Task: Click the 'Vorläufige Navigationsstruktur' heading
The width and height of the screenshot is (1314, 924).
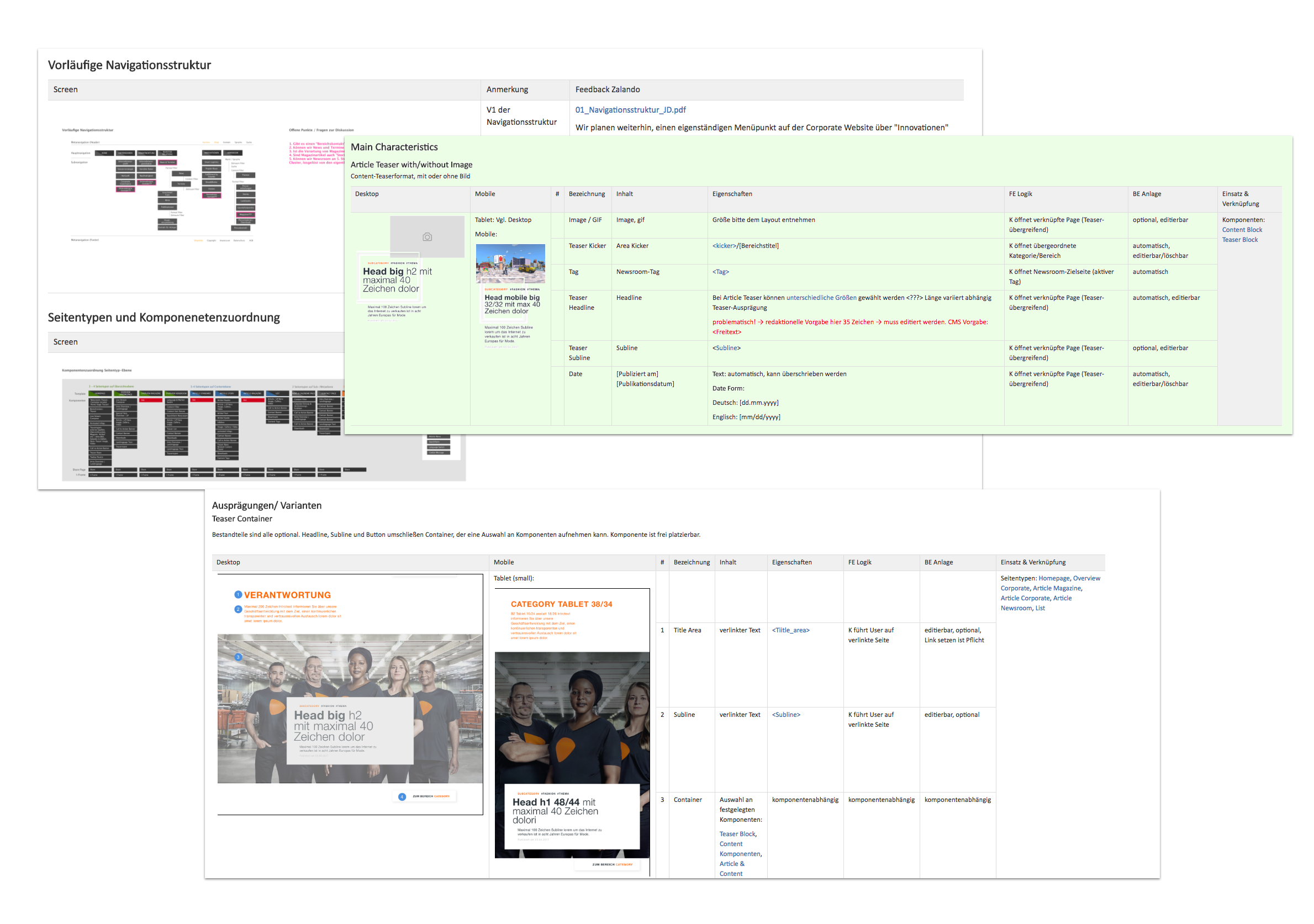Action: click(129, 65)
